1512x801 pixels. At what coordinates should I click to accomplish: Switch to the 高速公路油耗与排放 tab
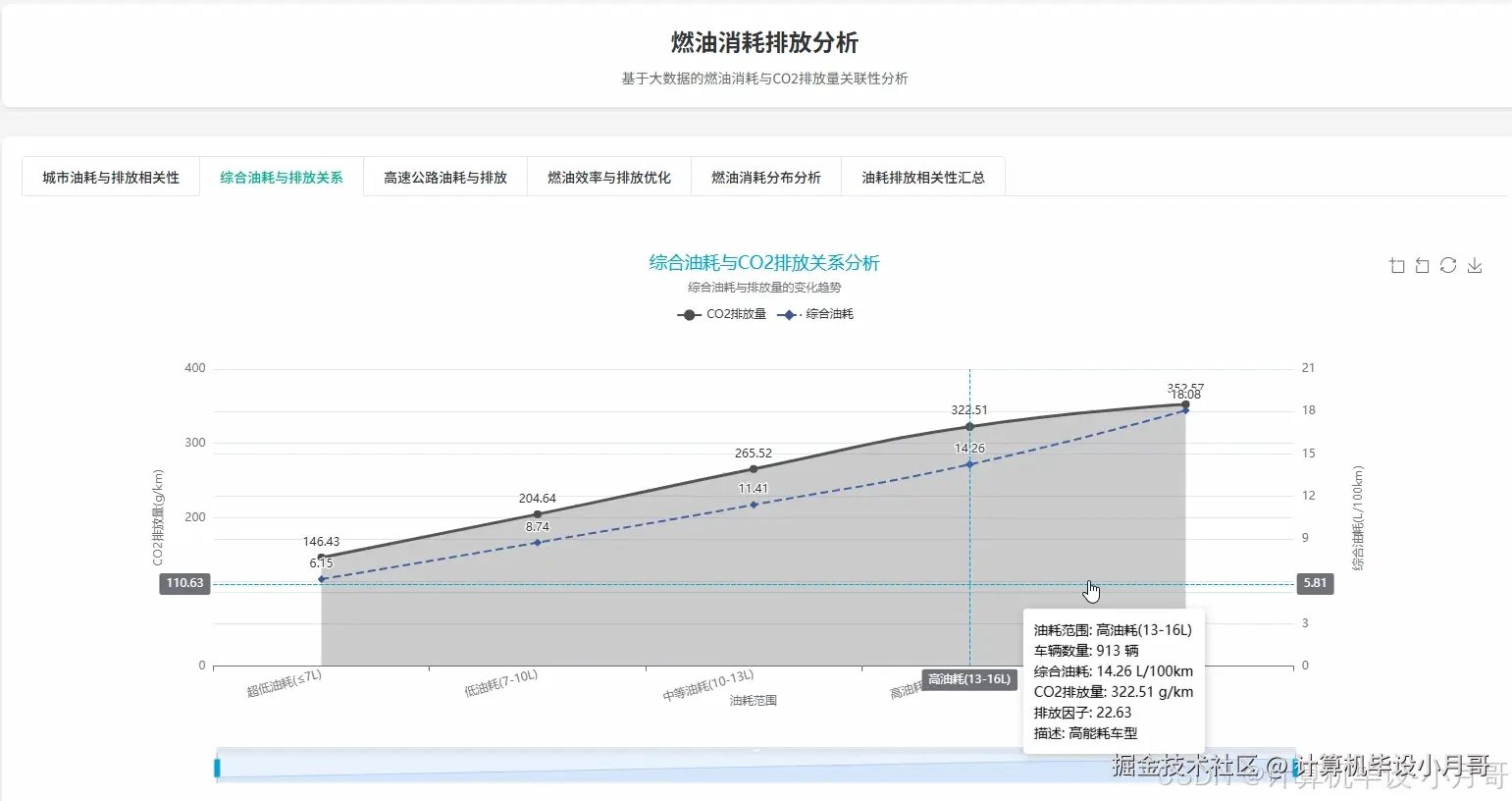445,178
